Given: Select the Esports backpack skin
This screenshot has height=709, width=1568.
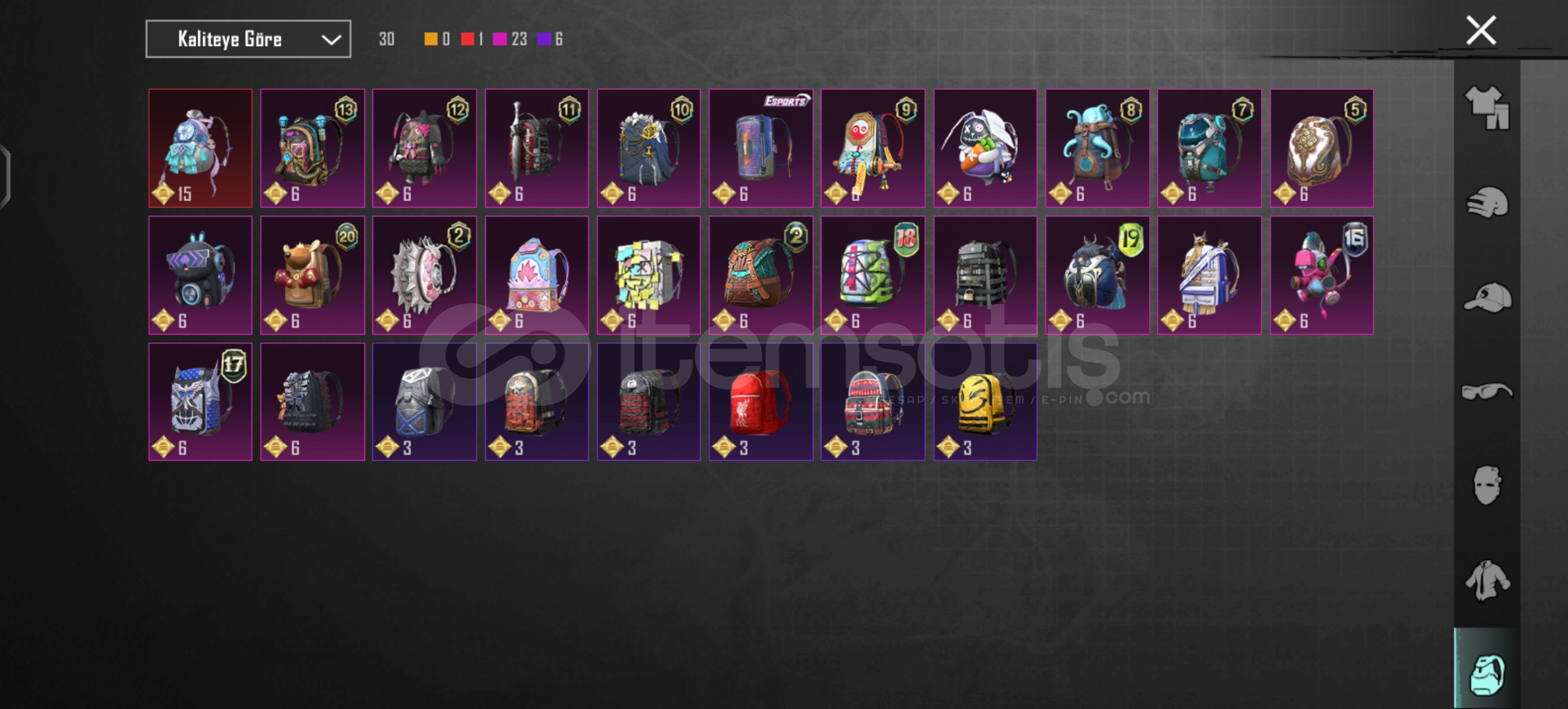Looking at the screenshot, I should click(x=761, y=148).
